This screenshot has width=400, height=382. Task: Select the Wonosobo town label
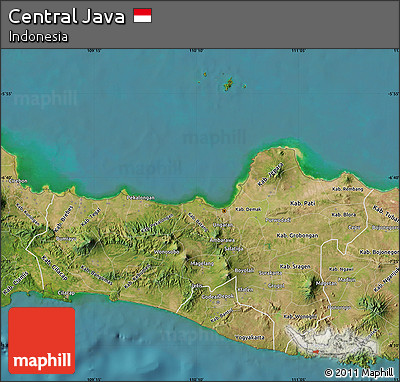tap(167, 252)
